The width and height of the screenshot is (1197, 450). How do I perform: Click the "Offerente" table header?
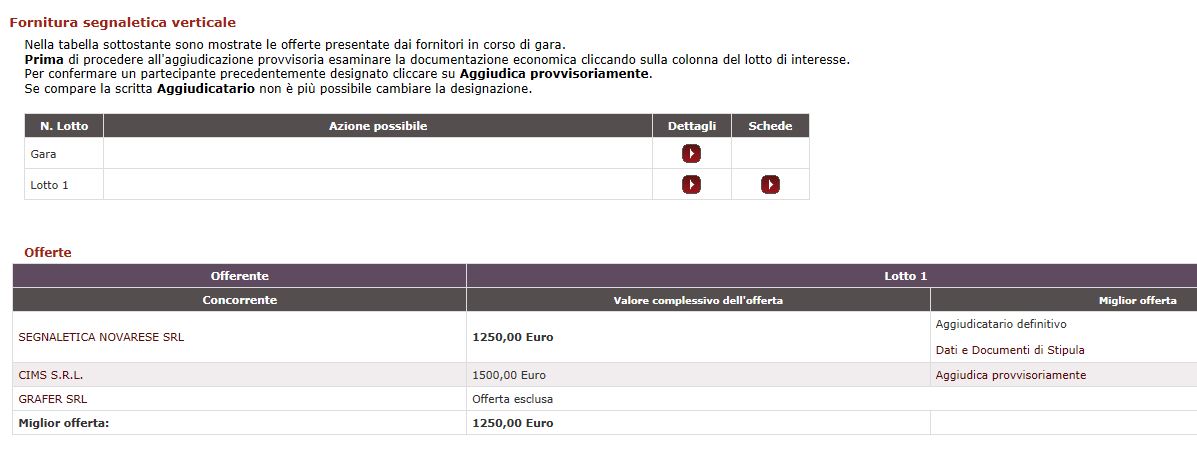[240, 276]
